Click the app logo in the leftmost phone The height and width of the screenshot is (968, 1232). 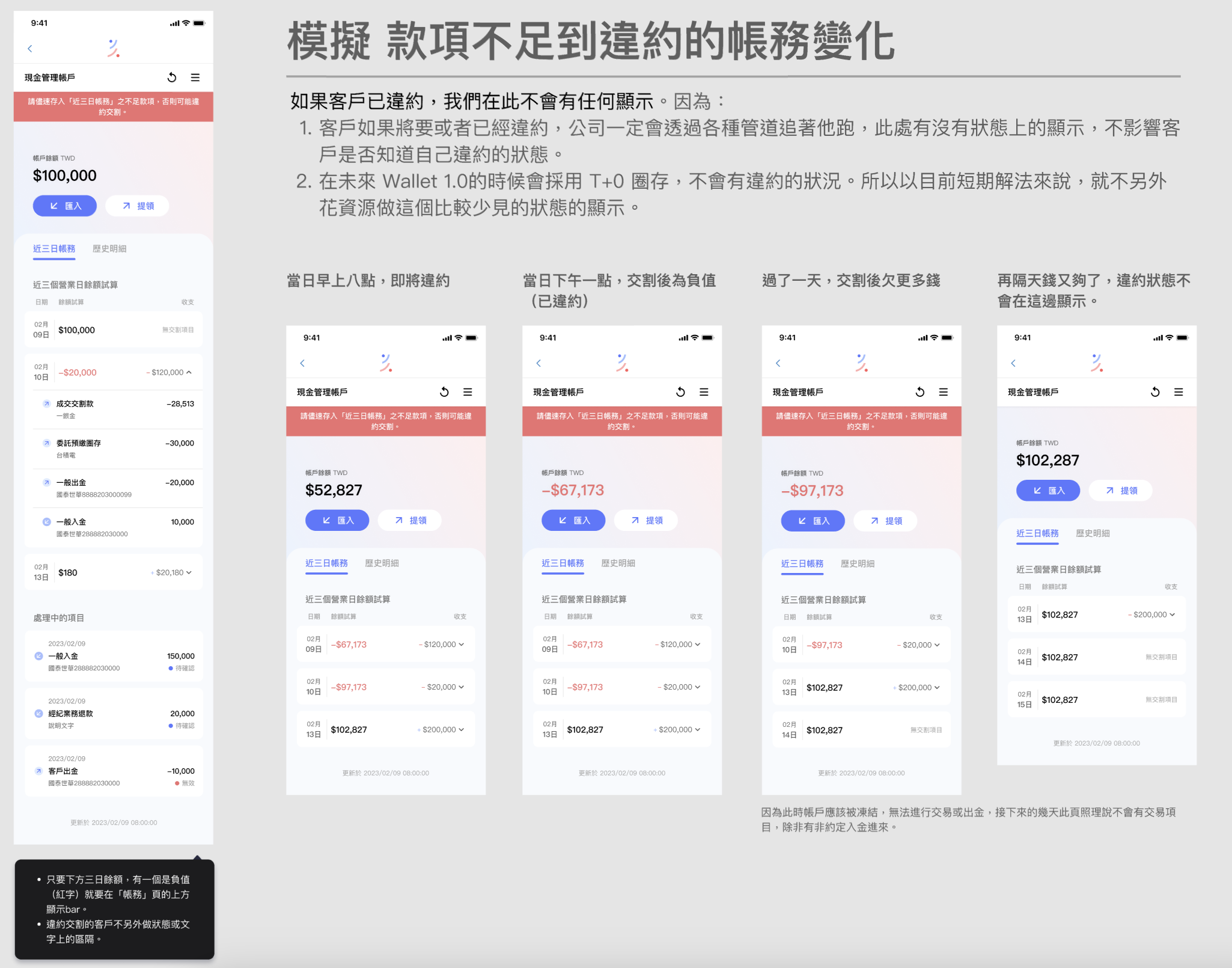114,49
